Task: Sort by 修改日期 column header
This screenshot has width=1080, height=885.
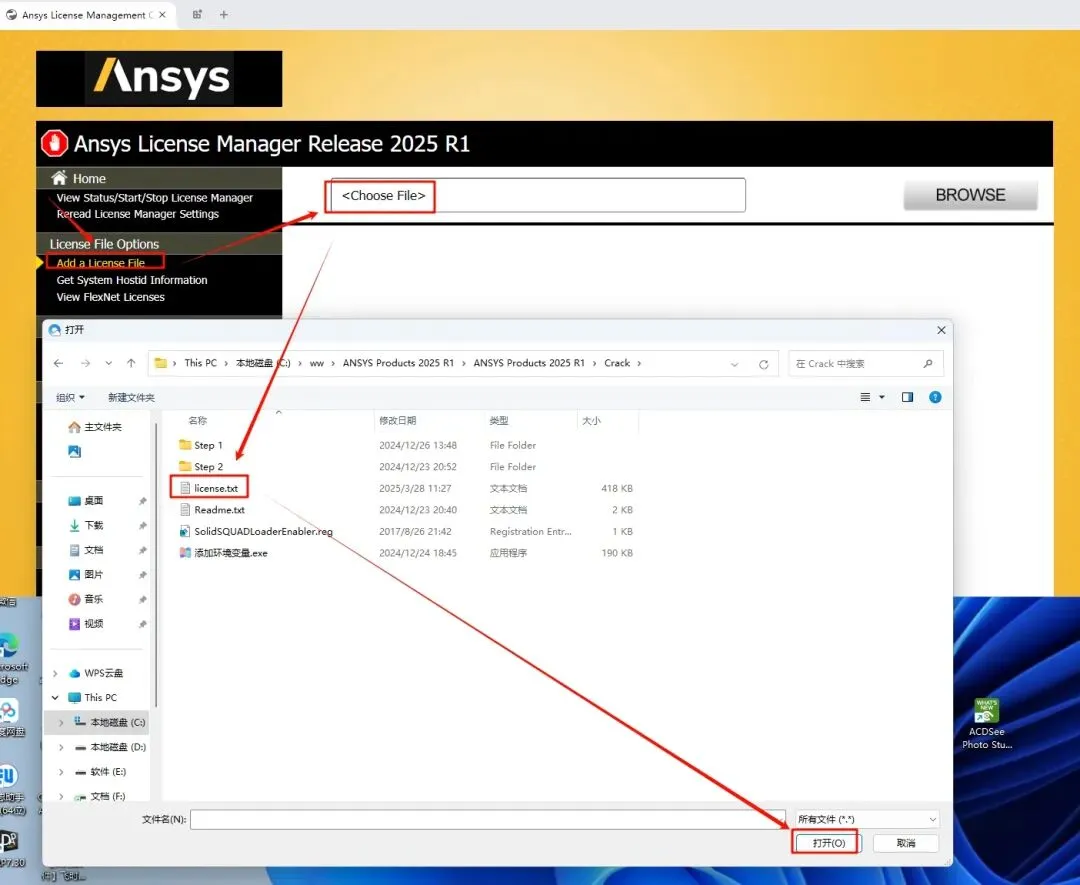Action: (x=397, y=420)
